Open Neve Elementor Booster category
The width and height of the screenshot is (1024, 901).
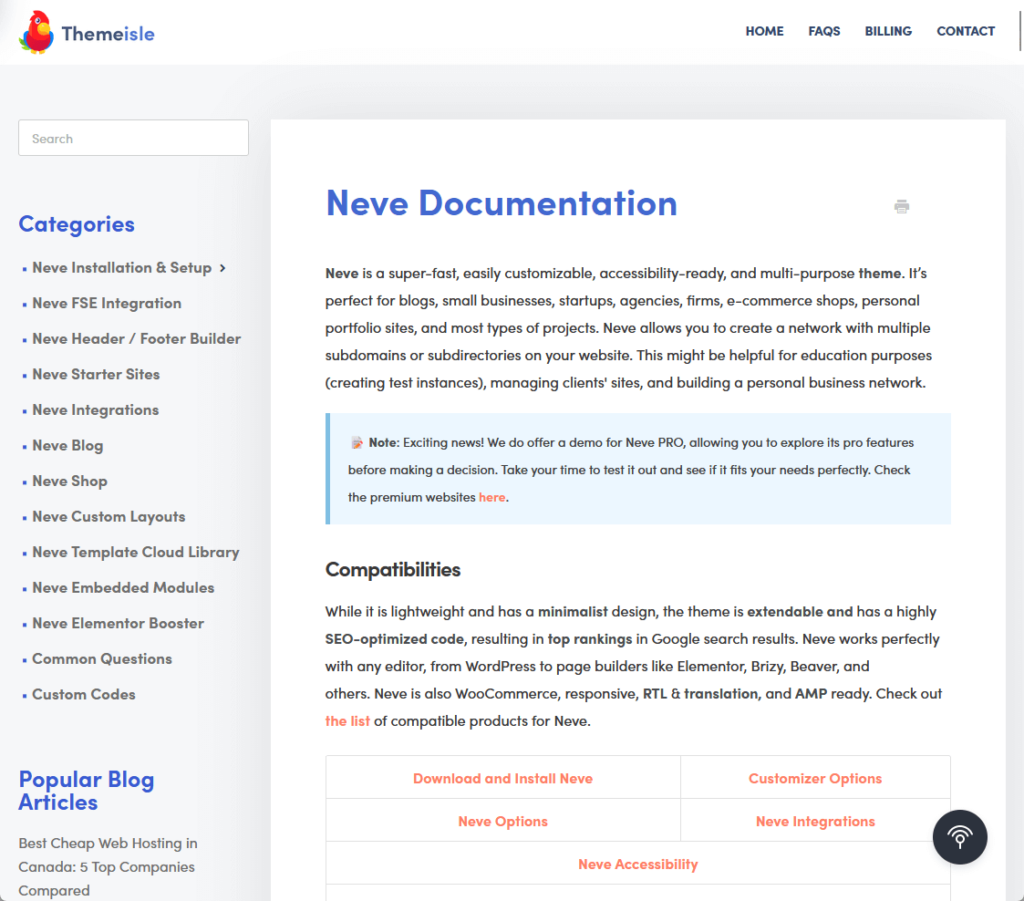(x=118, y=624)
